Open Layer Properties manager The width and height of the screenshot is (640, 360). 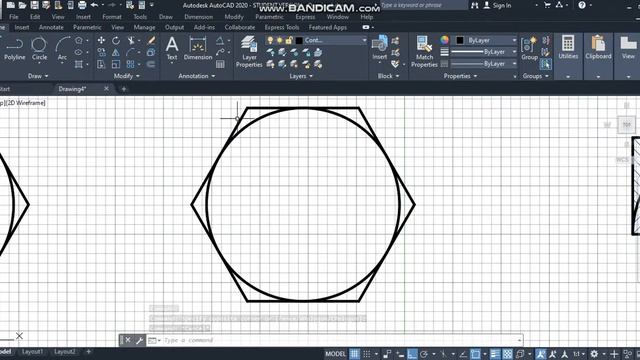click(249, 51)
